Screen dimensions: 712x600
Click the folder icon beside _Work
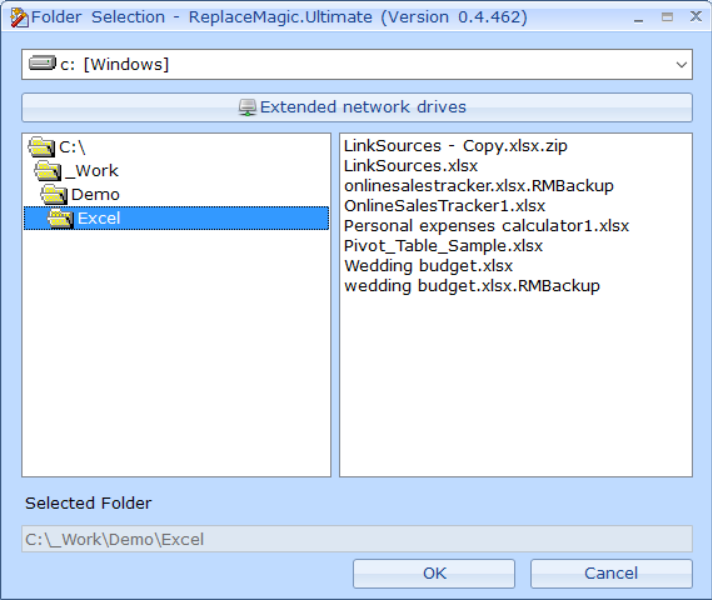tap(48, 171)
